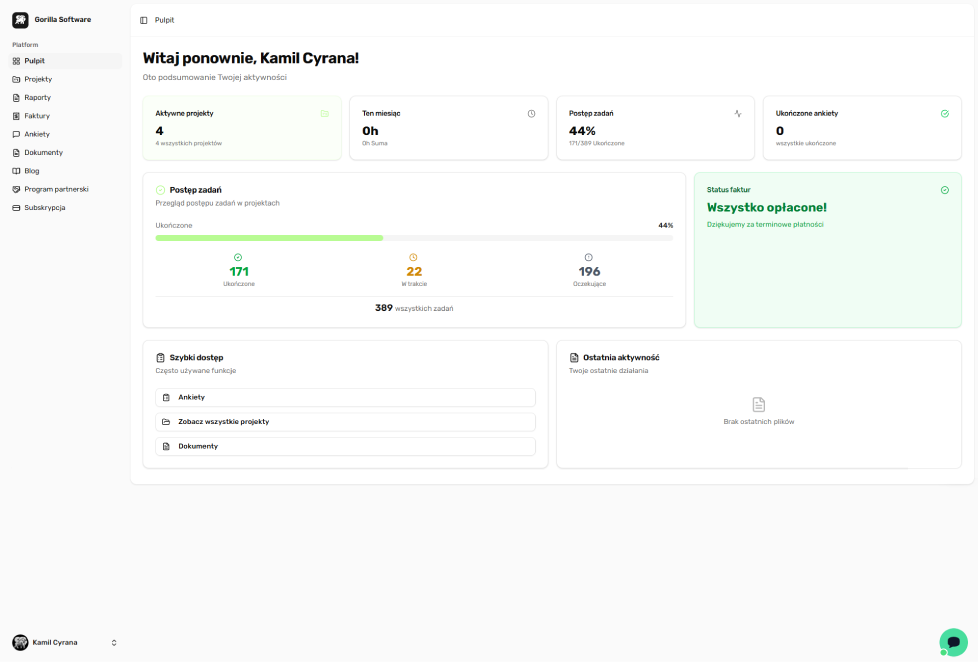The image size is (978, 662).
Task: Click the green checkmark above 171 Ukończone
Action: [238, 257]
